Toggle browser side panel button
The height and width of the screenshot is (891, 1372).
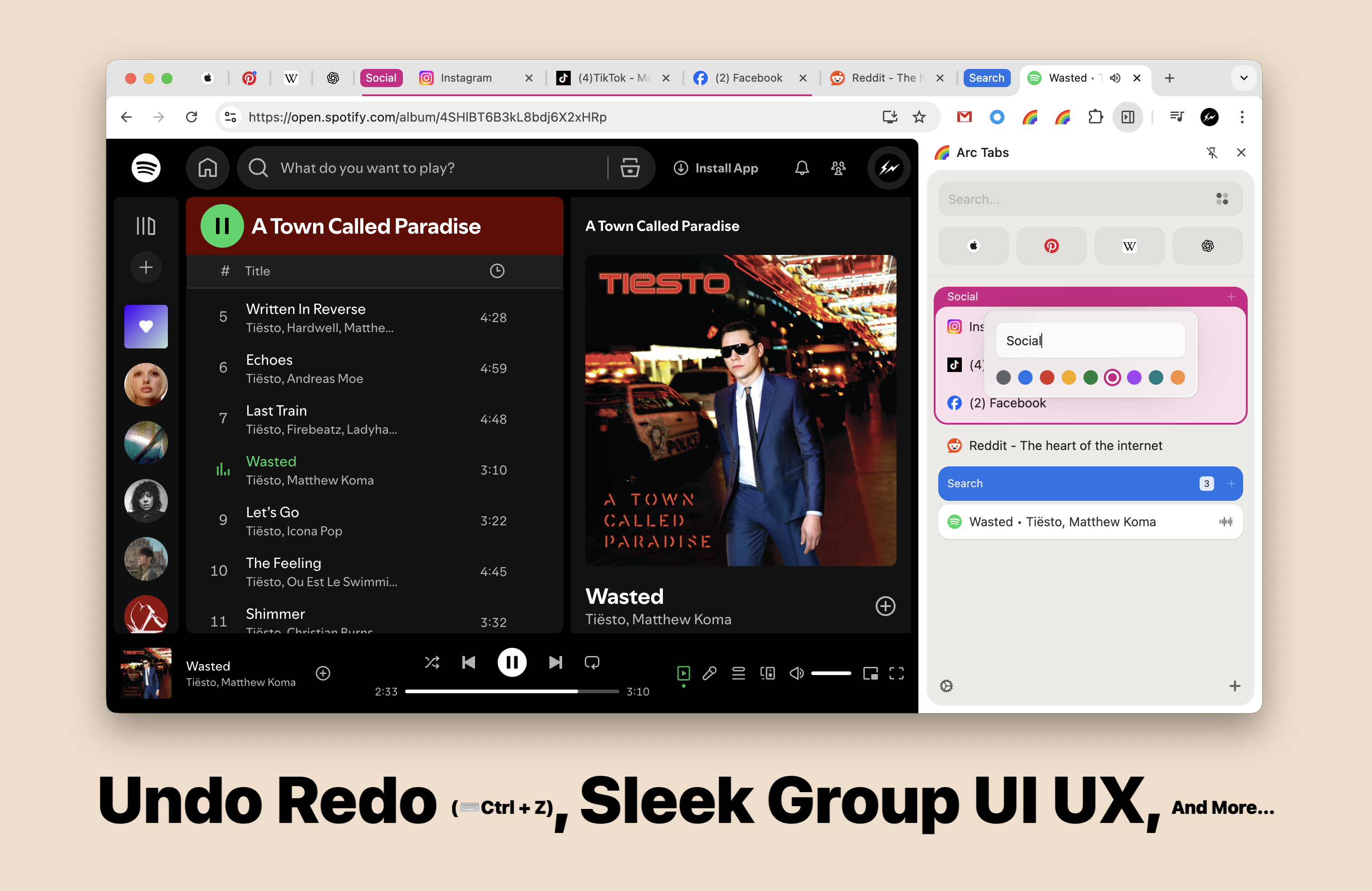click(x=1127, y=117)
